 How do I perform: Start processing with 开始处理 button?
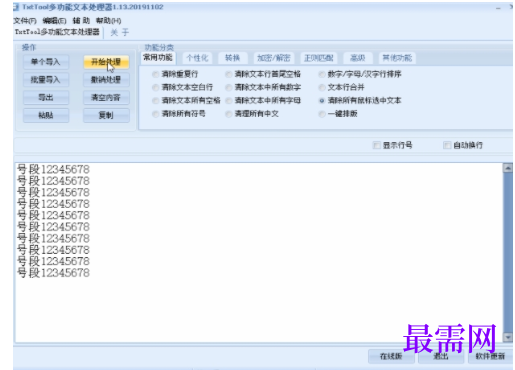pos(106,62)
